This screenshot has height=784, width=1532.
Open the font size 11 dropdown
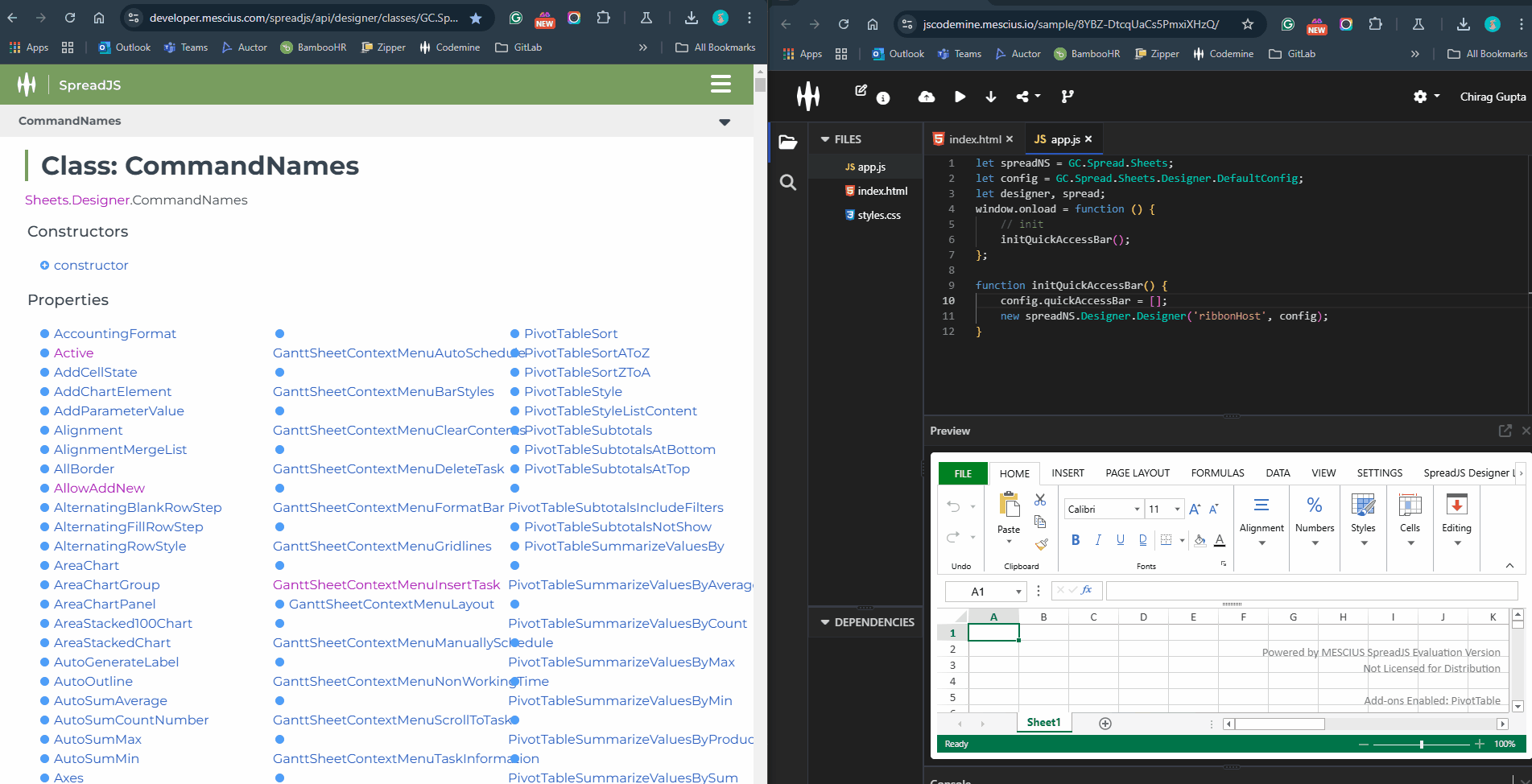click(x=1177, y=510)
